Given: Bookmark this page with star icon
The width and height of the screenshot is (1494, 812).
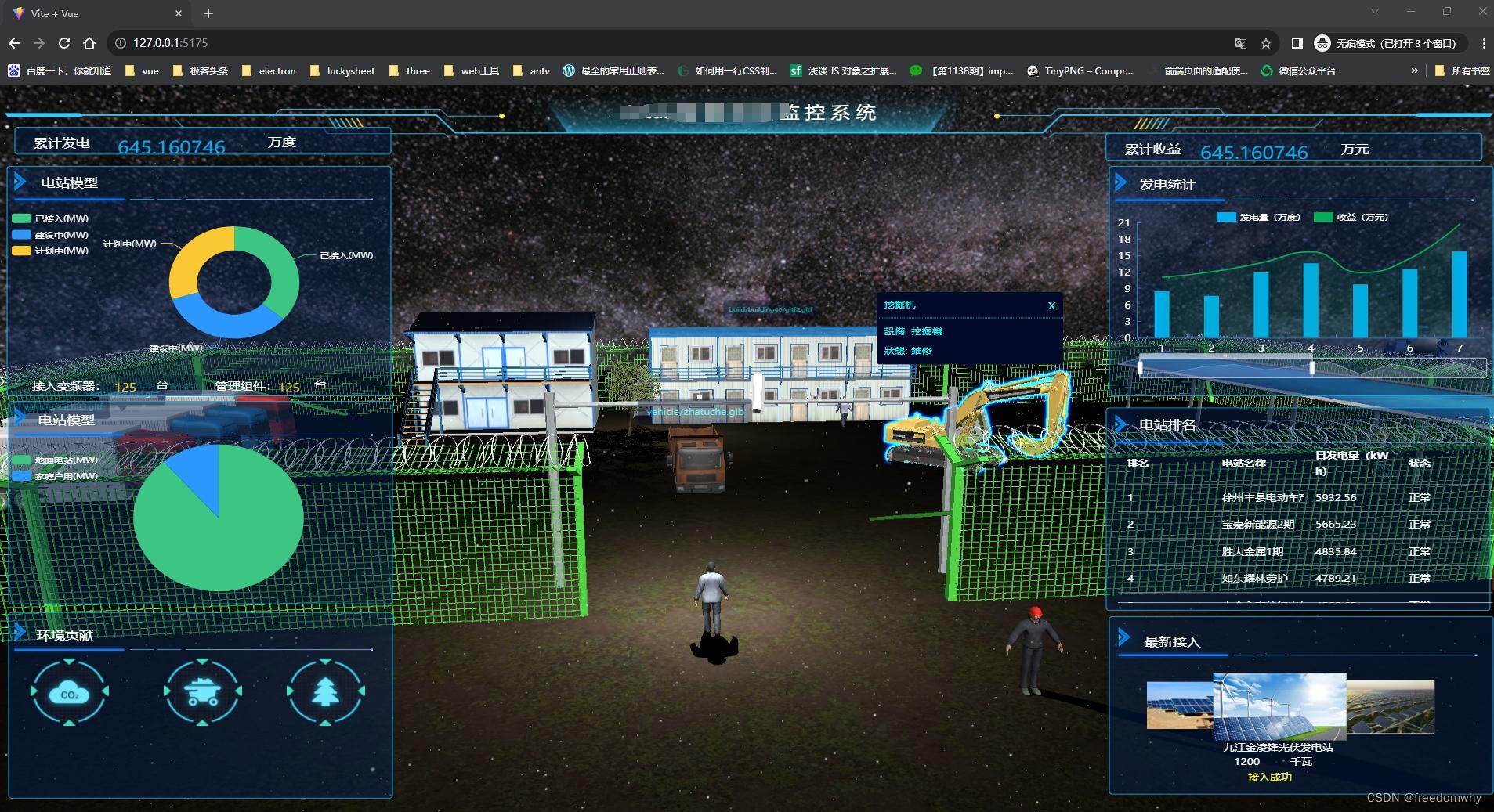Looking at the screenshot, I should point(1266,43).
